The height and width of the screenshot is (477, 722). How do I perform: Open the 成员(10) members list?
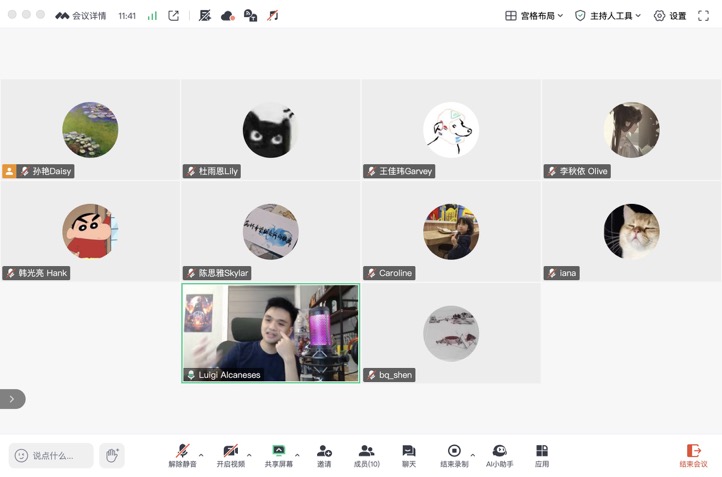click(x=366, y=452)
